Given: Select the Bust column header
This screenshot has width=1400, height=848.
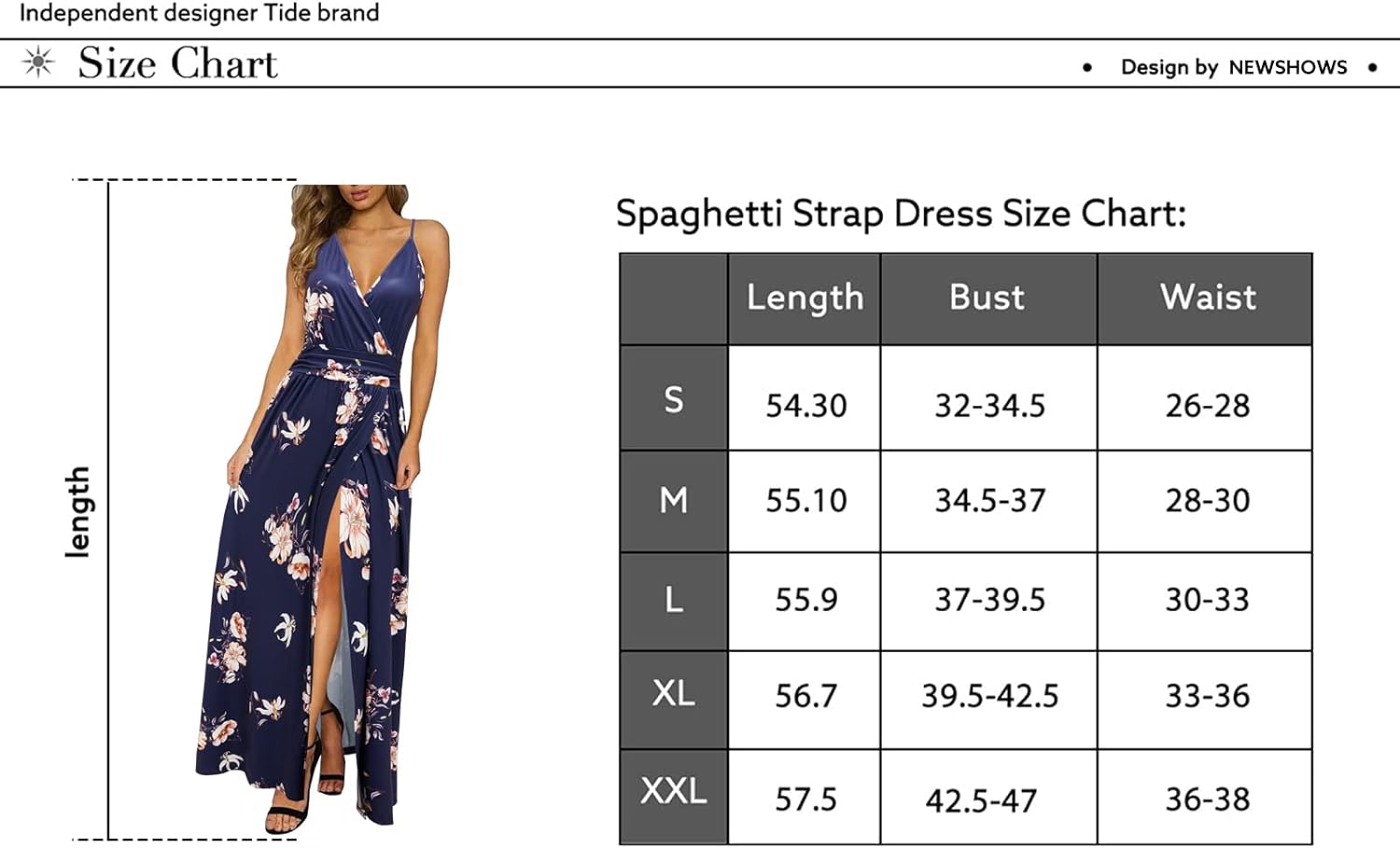Looking at the screenshot, I should [x=987, y=298].
